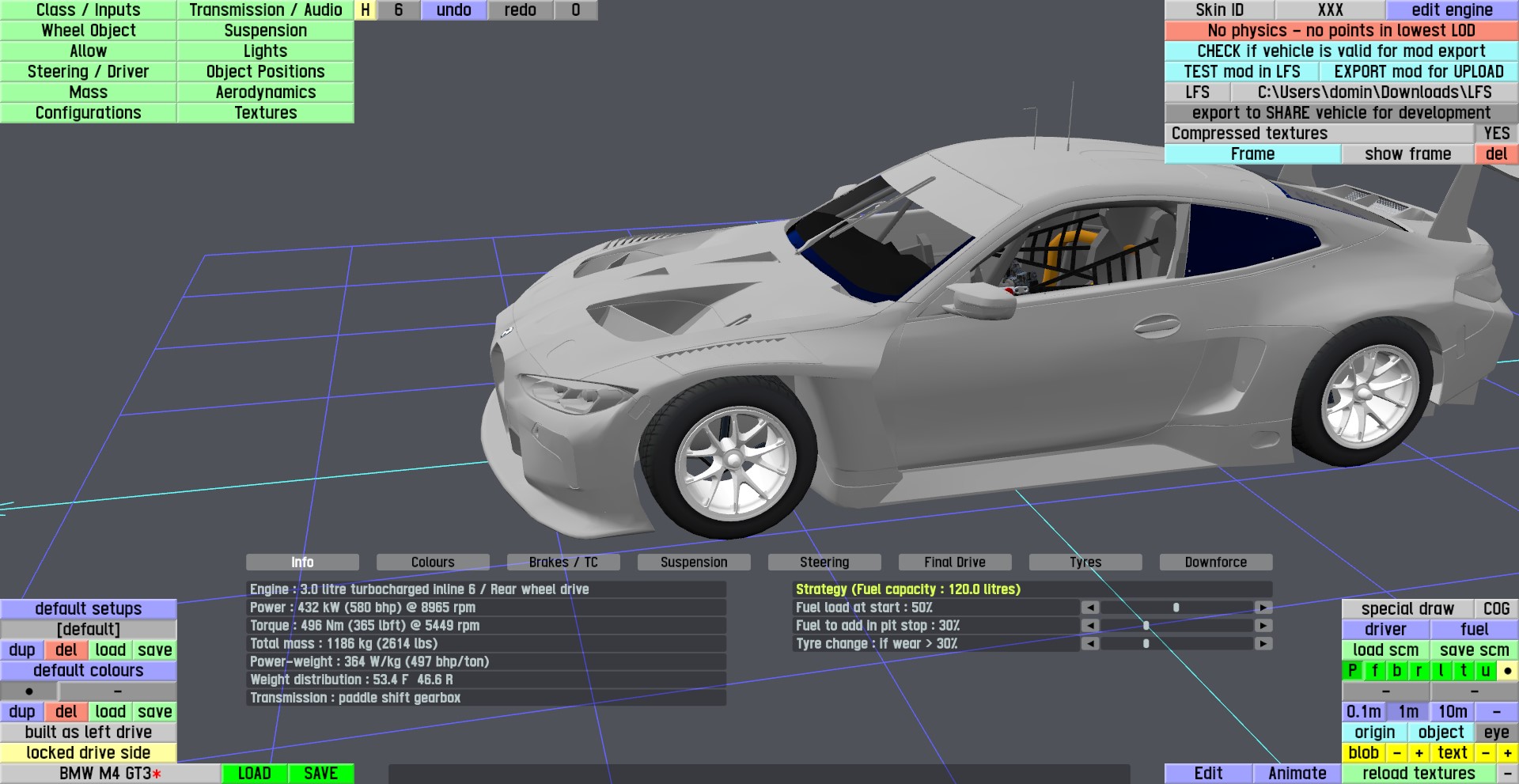Click the right arrow for Fuel load at start
The height and width of the screenshot is (784, 1519).
1263,608
